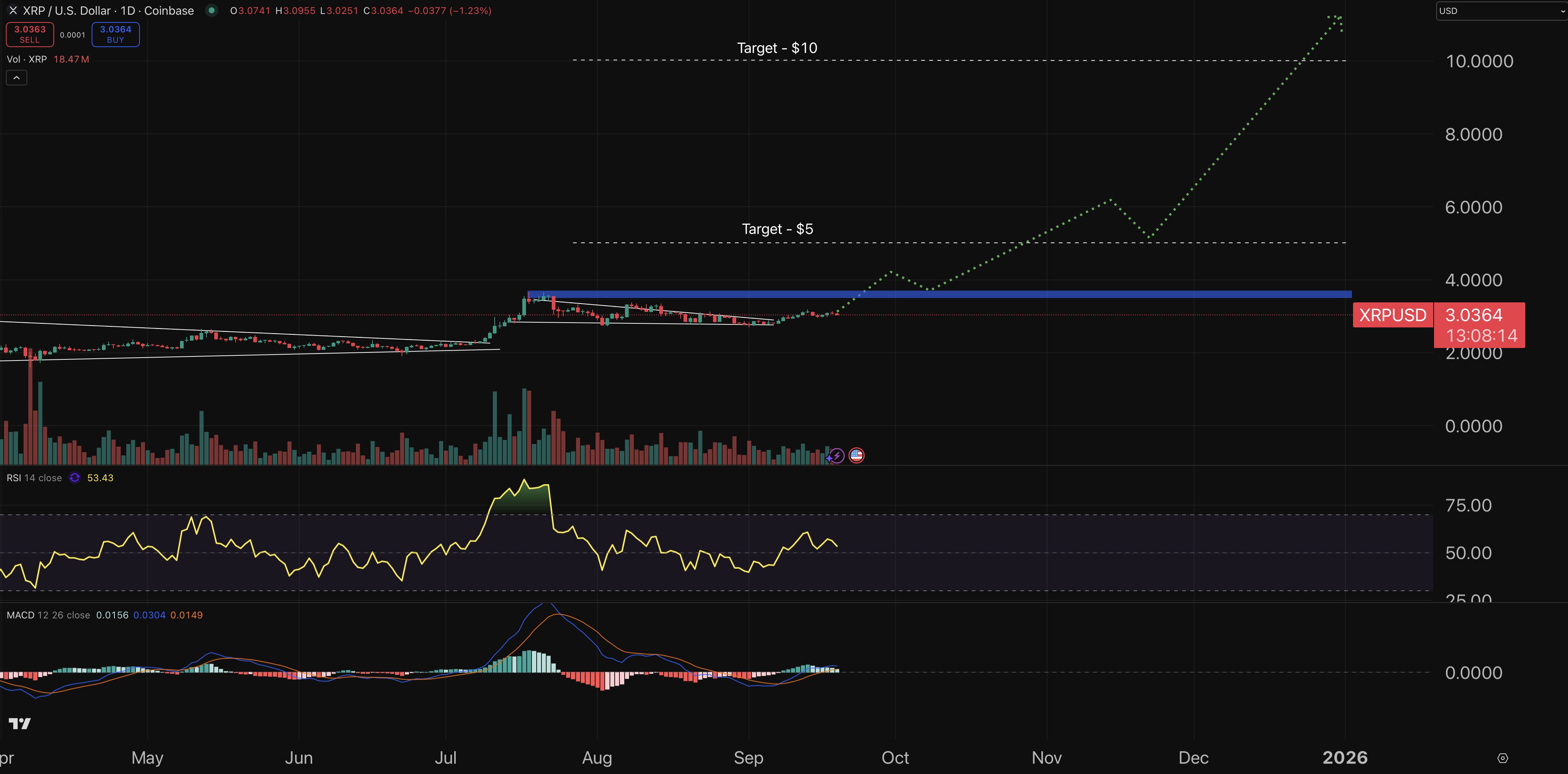Click the 10.0000 price axis value
Image resolution: width=1568 pixels, height=774 pixels.
[x=1479, y=61]
